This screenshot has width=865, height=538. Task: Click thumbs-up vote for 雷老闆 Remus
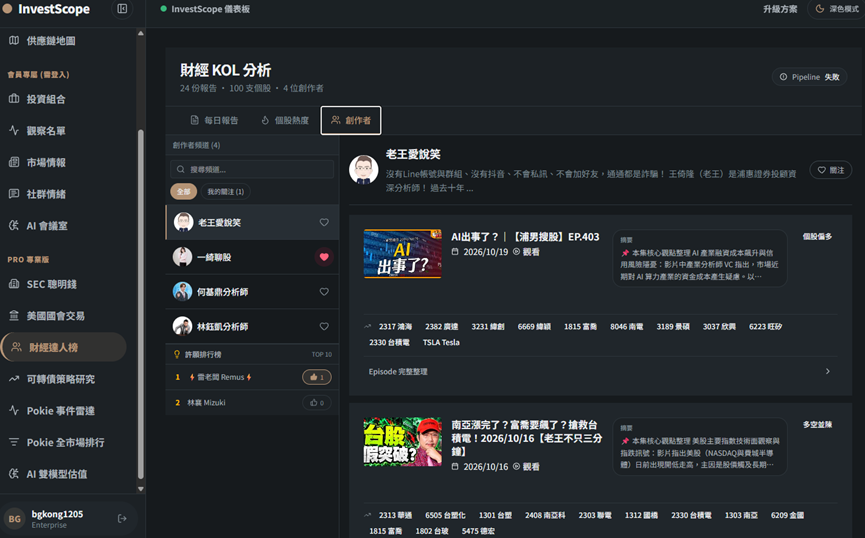tap(317, 377)
